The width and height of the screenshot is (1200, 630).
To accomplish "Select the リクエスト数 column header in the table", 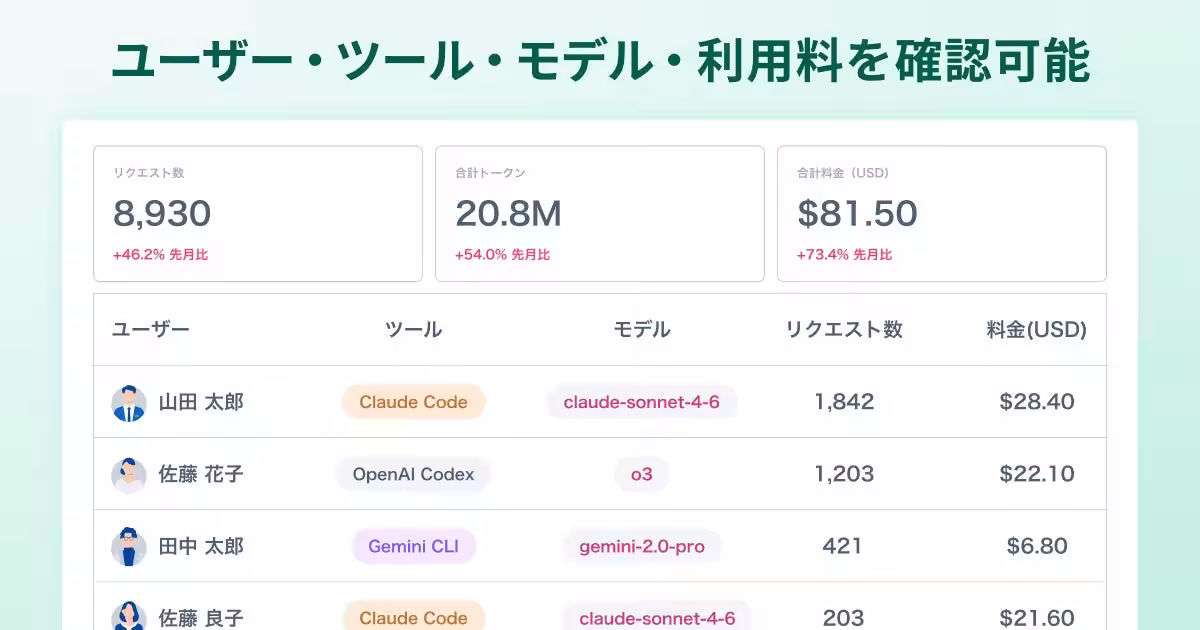I will coord(844,330).
